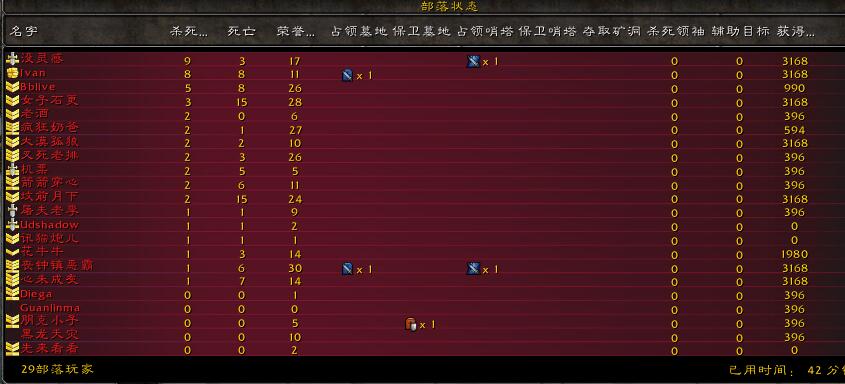Select player name Guanlinma
The width and height of the screenshot is (845, 384).
tap(50, 308)
